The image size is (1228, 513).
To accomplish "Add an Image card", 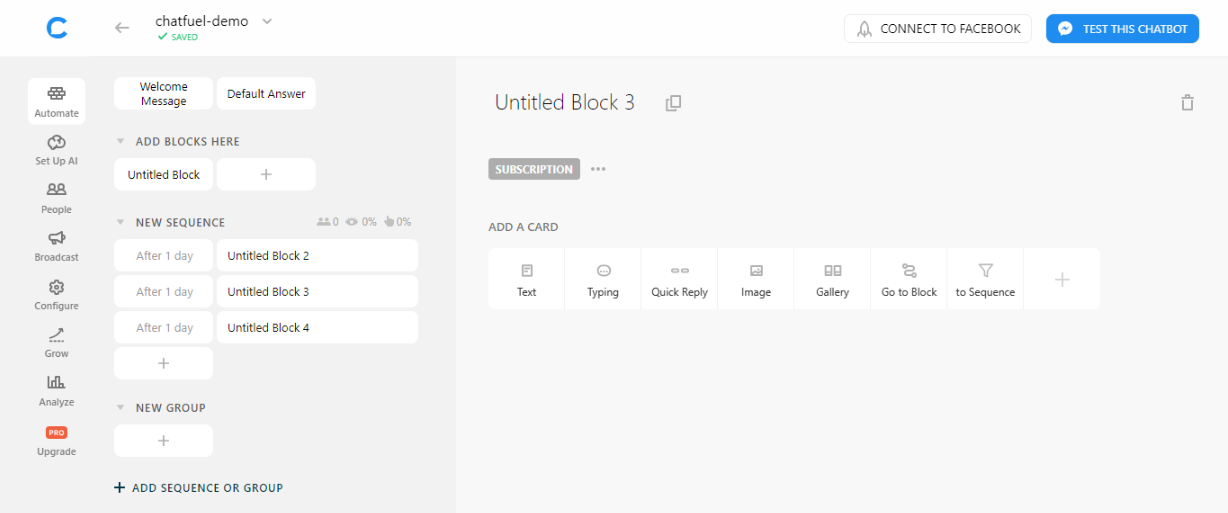I will (756, 279).
